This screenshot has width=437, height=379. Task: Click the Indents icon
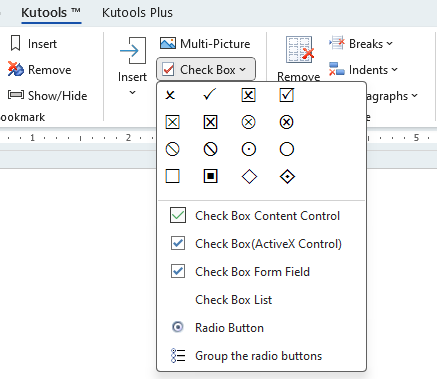pos(336,69)
